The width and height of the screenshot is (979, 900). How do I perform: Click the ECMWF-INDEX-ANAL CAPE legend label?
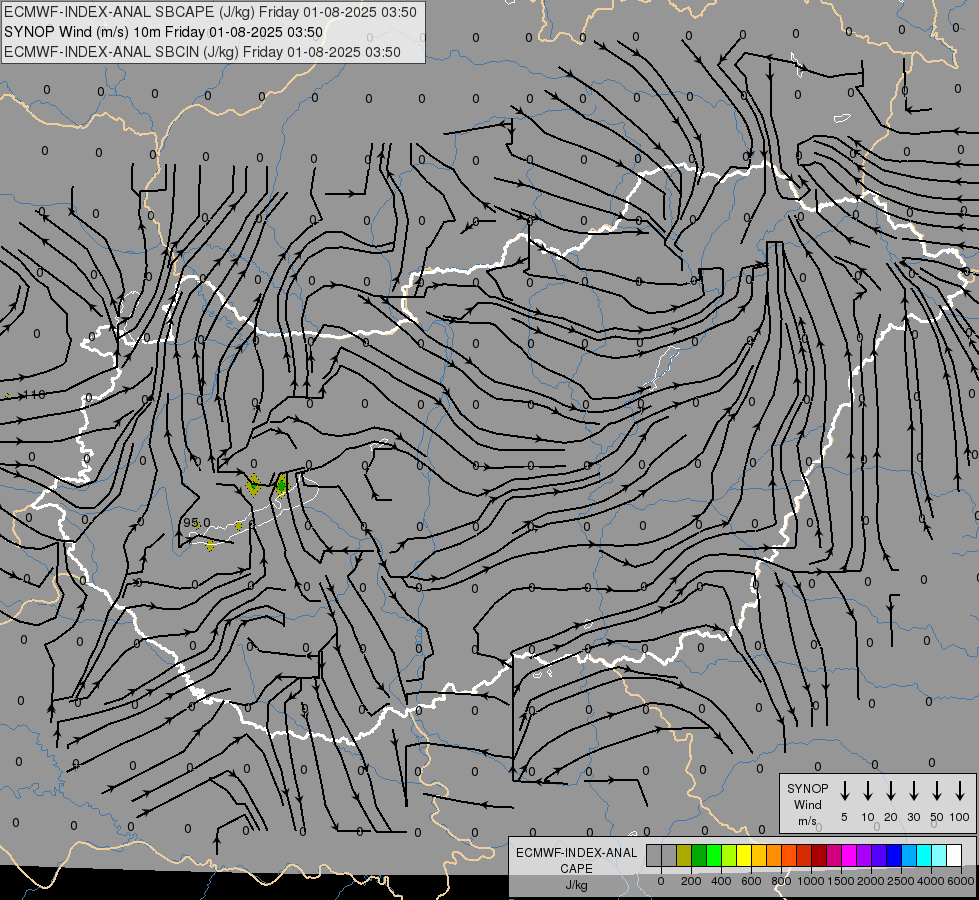[576, 860]
